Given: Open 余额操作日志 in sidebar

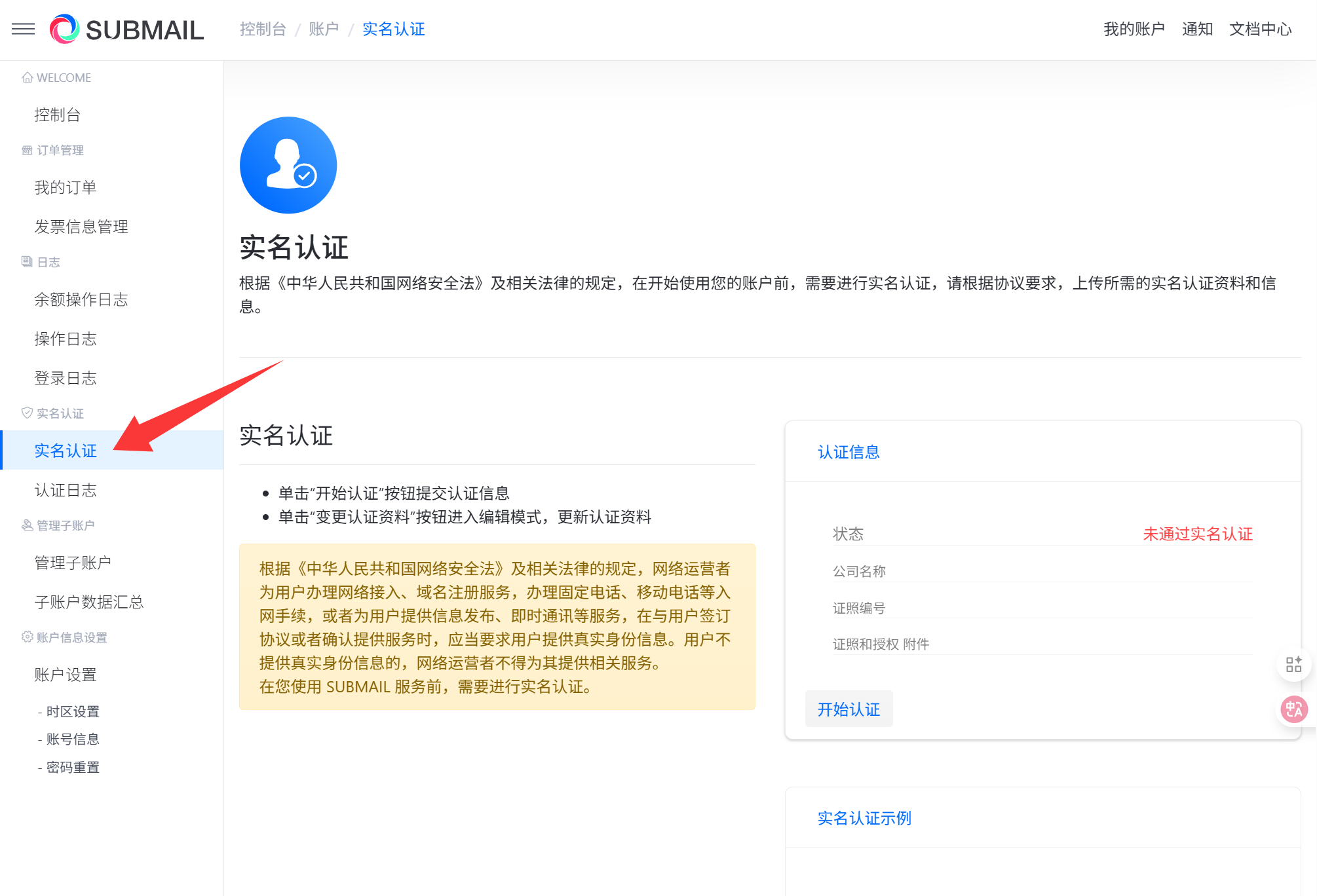Looking at the screenshot, I should click(x=81, y=299).
